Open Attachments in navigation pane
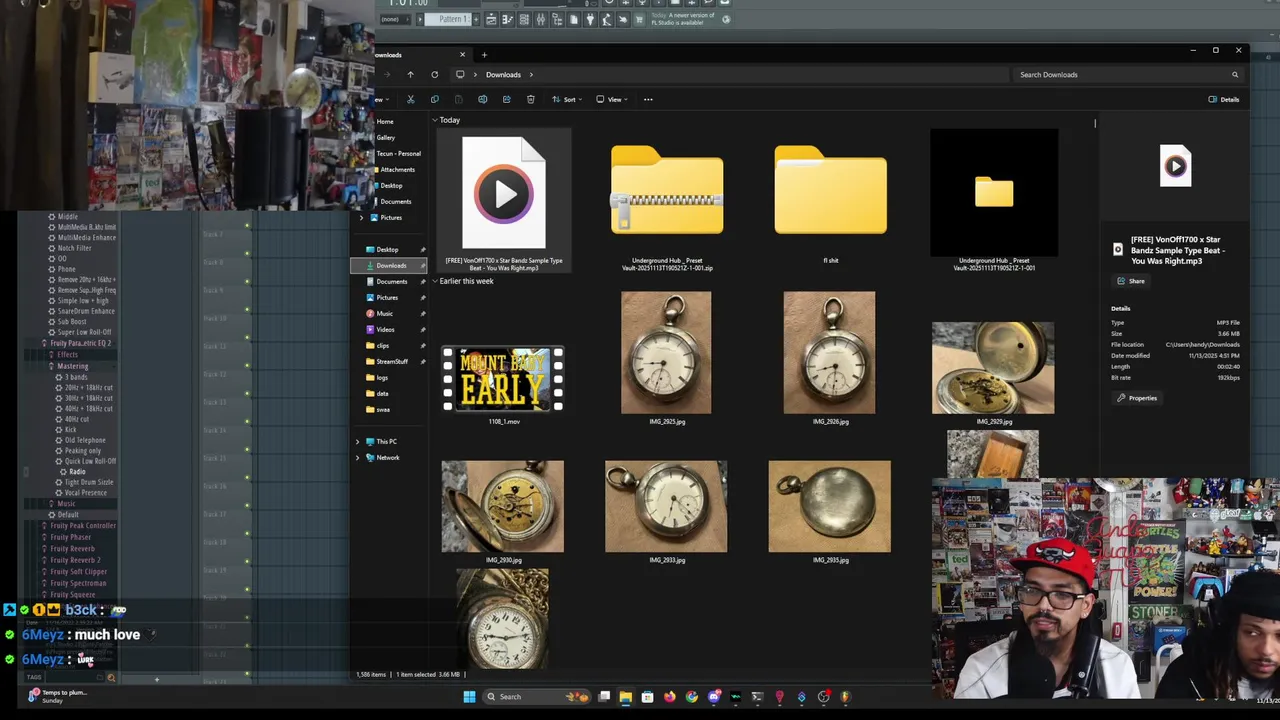This screenshot has height=720, width=1280. [x=394, y=169]
